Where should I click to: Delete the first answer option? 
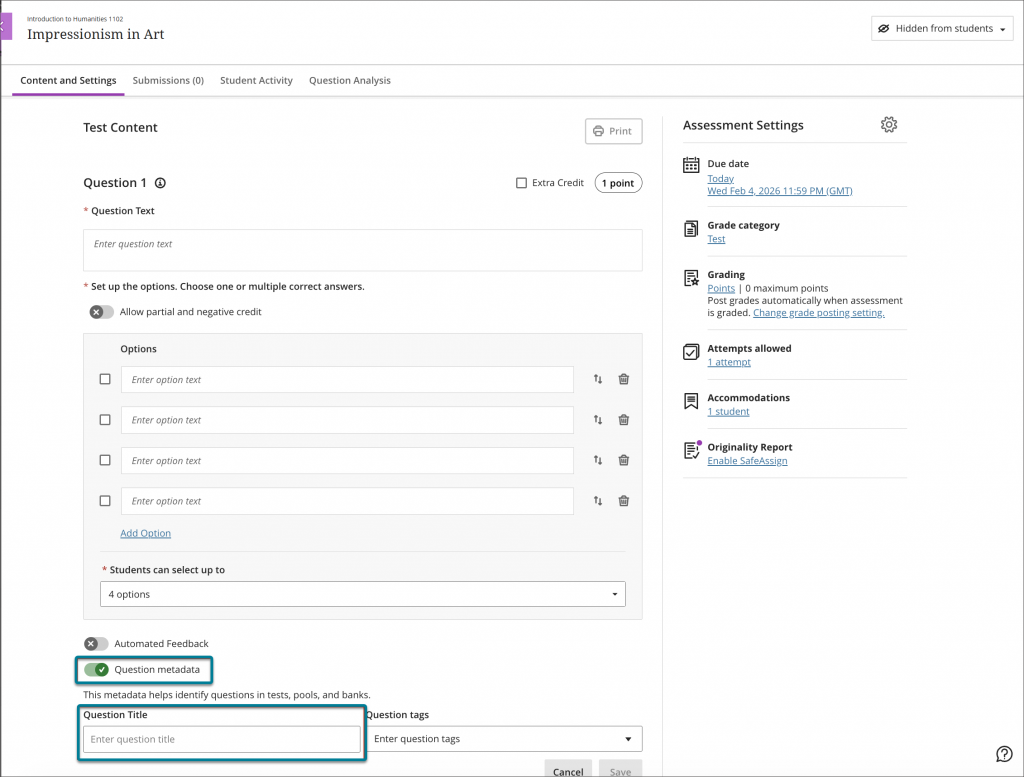(623, 379)
